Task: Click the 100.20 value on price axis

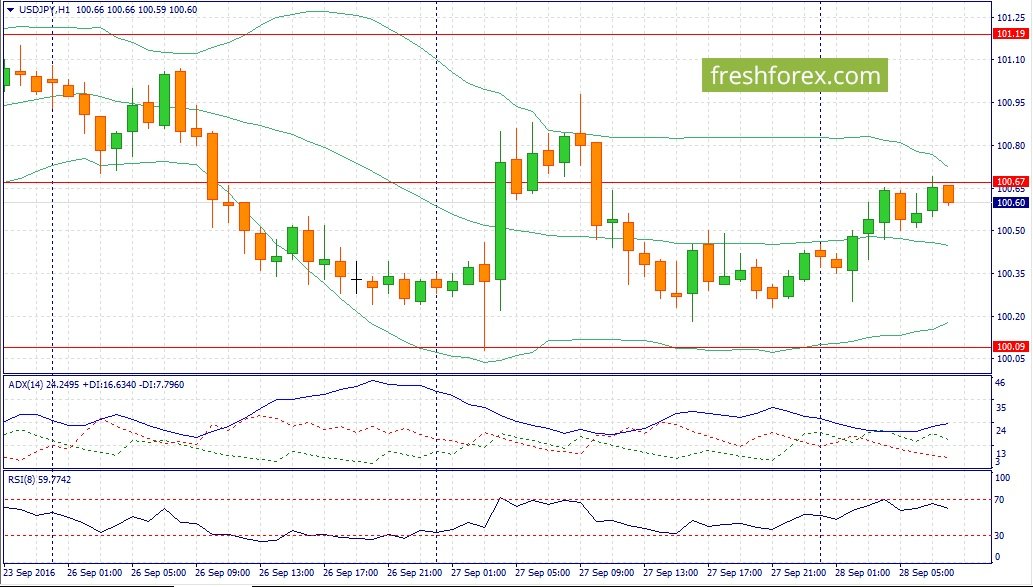Action: (1011, 316)
